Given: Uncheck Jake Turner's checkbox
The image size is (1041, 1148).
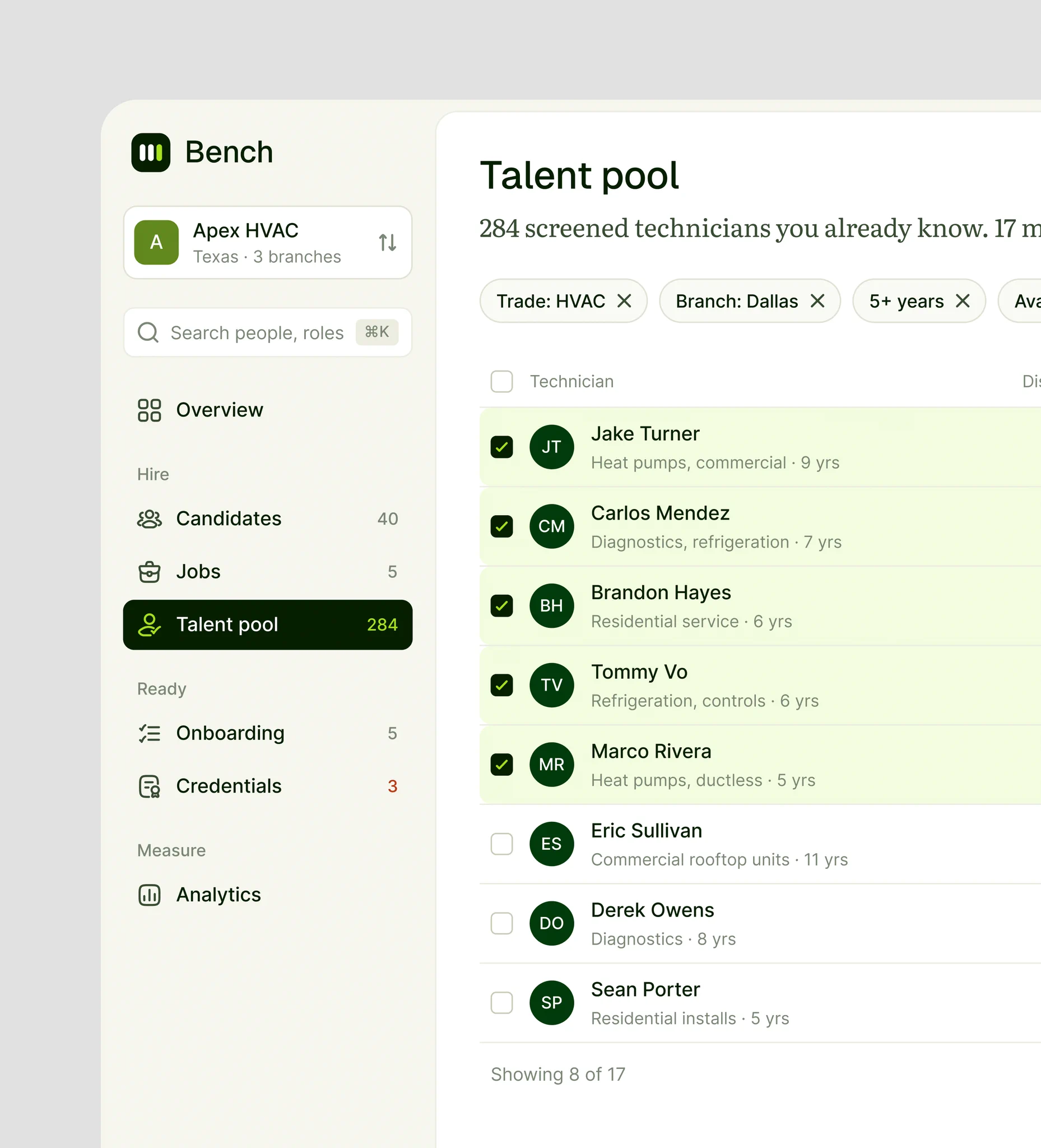Looking at the screenshot, I should coord(501,447).
